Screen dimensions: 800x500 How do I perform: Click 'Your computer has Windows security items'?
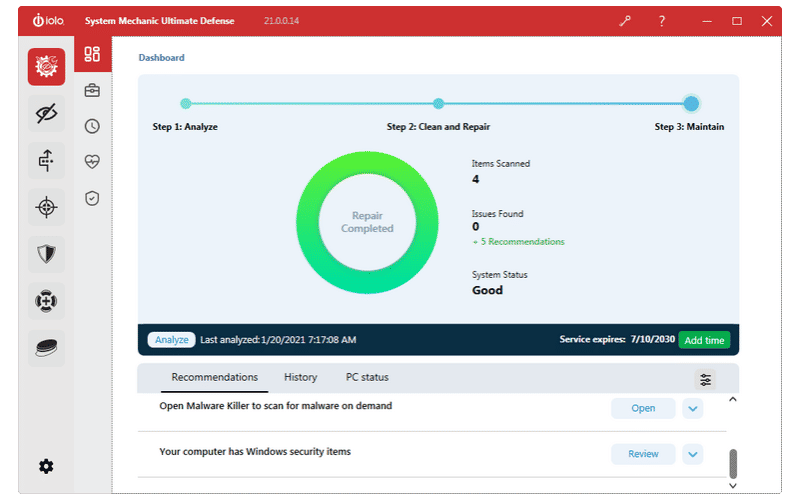(255, 452)
